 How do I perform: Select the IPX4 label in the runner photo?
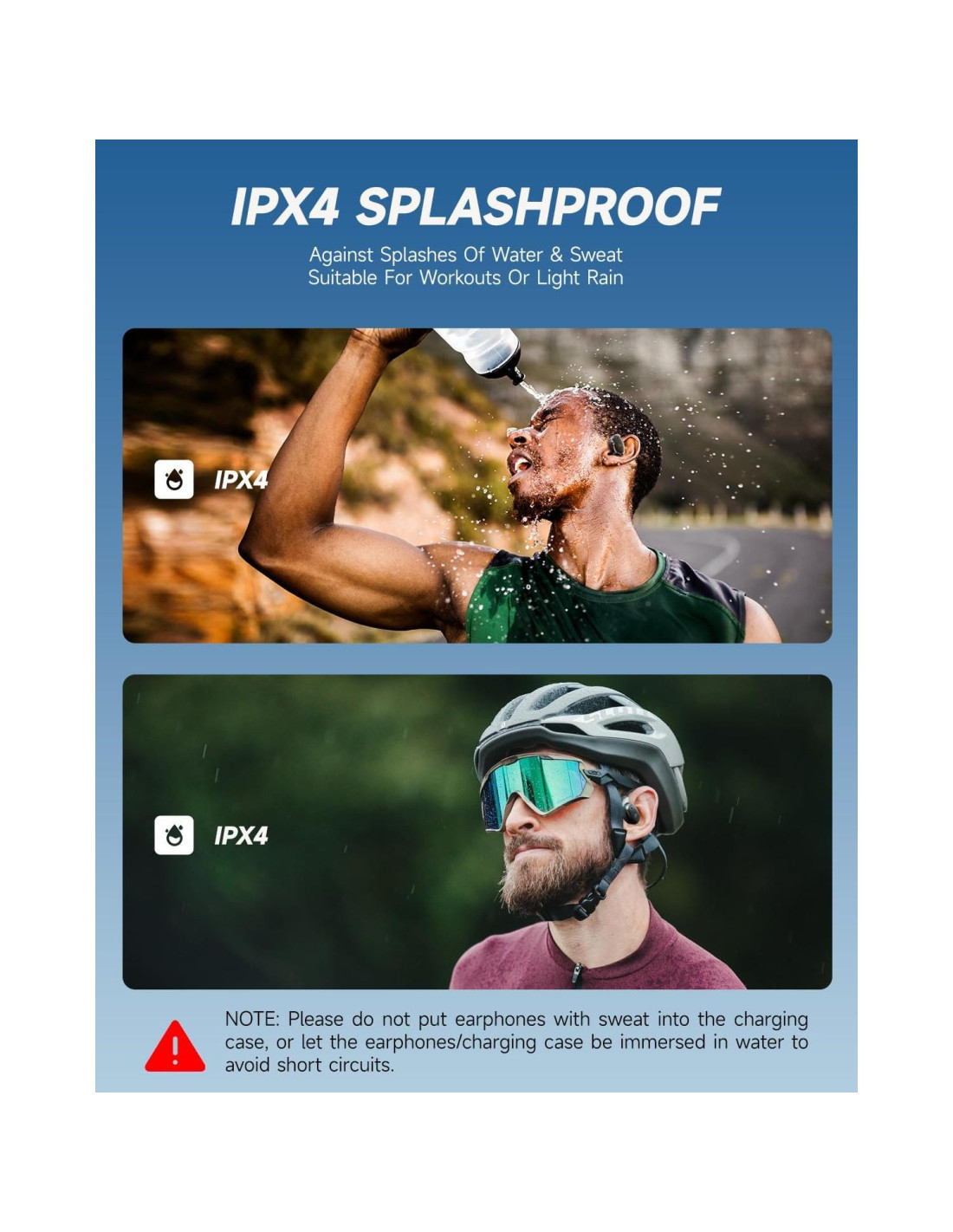coord(241,480)
